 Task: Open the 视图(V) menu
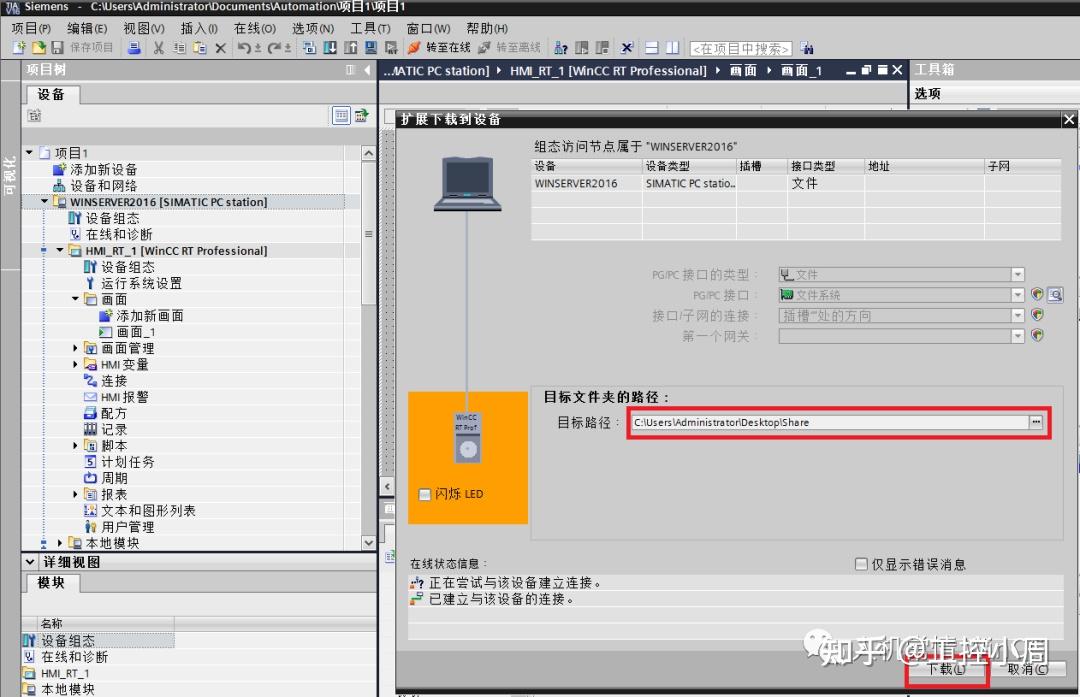pos(144,28)
